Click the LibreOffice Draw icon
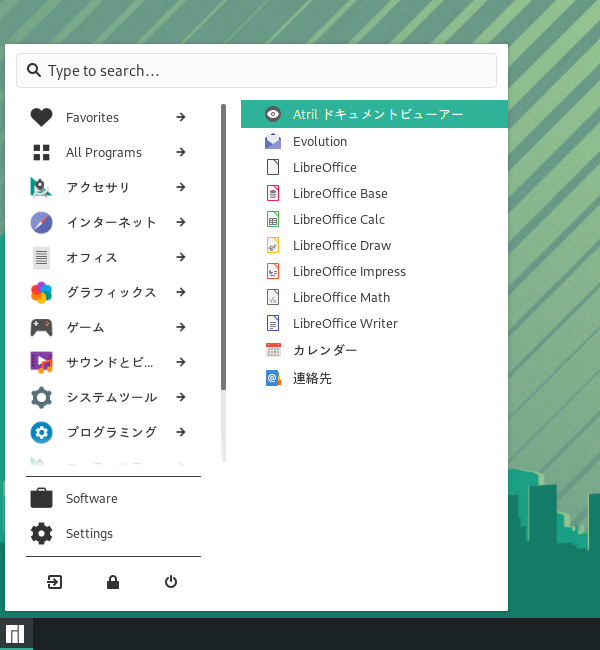This screenshot has width=600, height=650. point(273,245)
